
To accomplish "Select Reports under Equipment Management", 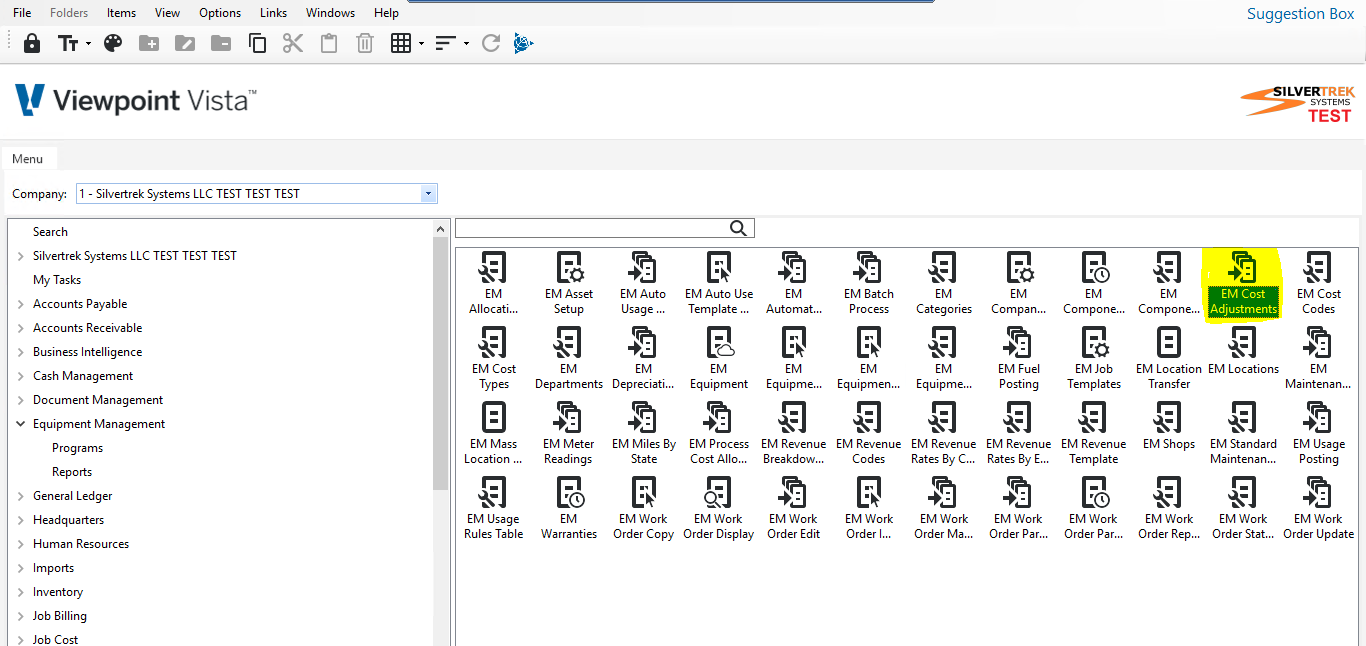I will [72, 472].
